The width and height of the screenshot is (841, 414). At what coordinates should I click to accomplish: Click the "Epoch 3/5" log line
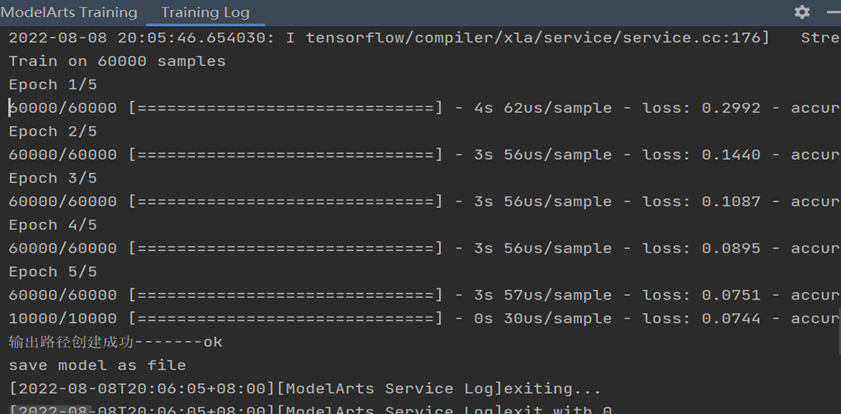coord(53,178)
